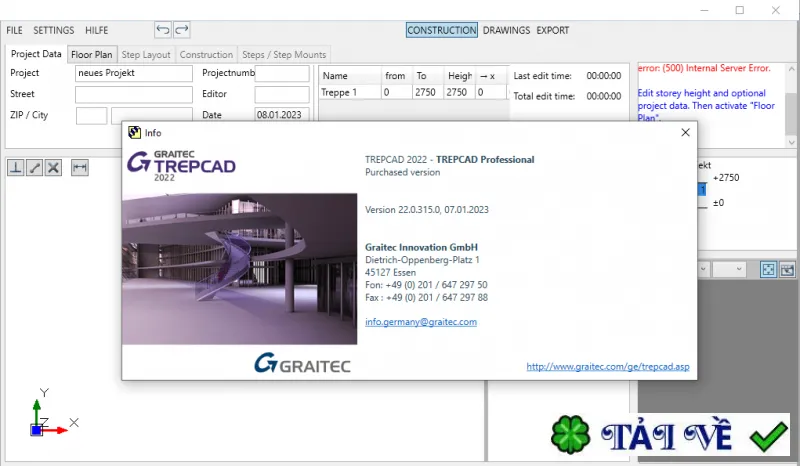Click the +2750 level label
This screenshot has width=800, height=466.
[x=726, y=178]
